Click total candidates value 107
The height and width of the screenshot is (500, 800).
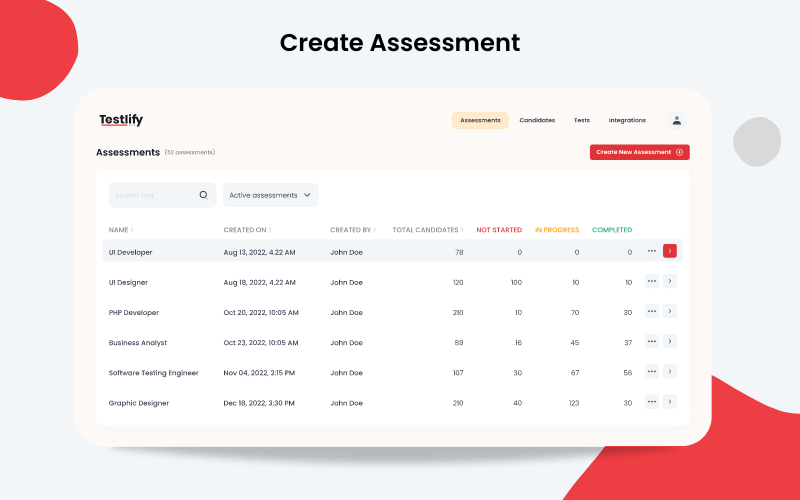click(x=458, y=372)
